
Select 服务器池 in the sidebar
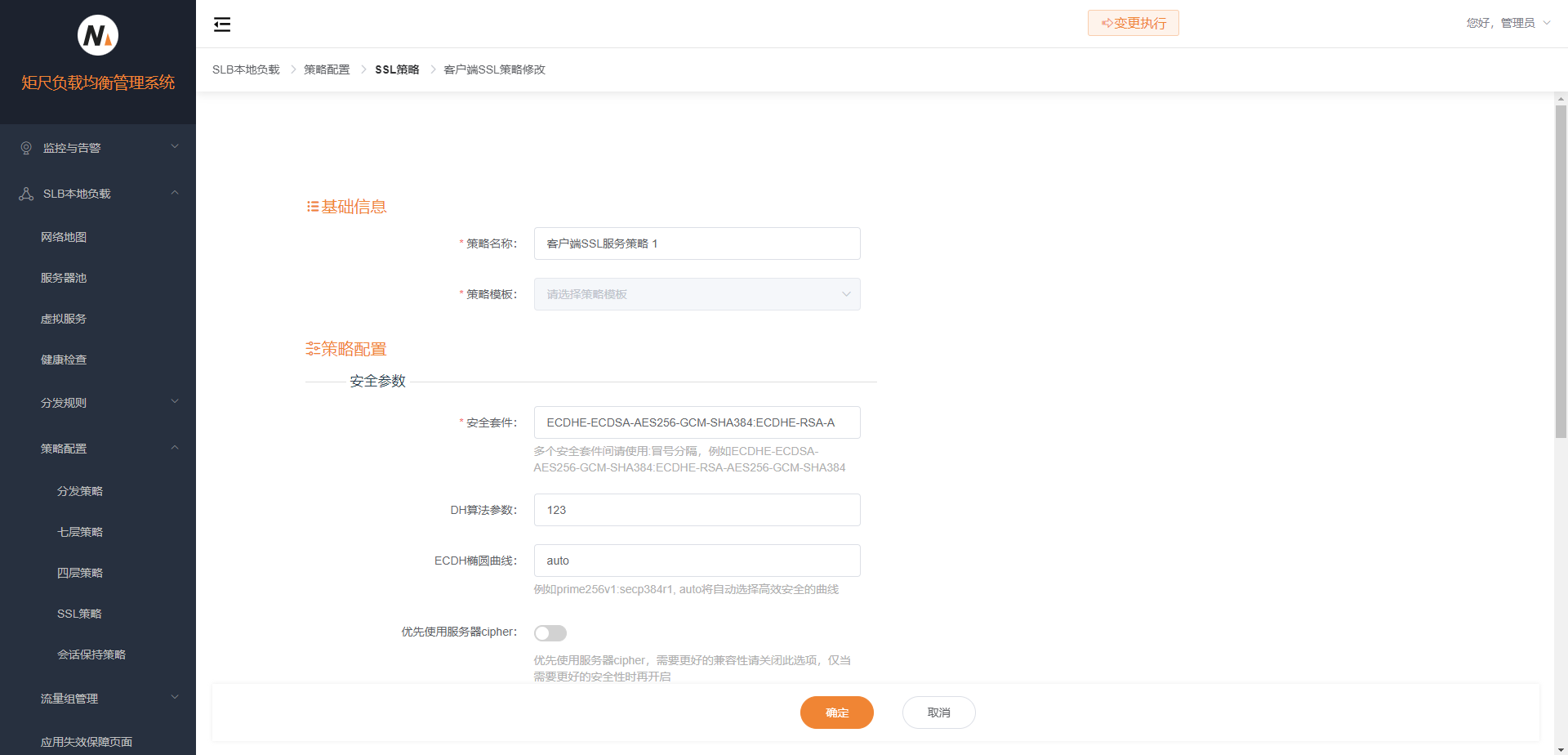(x=64, y=277)
